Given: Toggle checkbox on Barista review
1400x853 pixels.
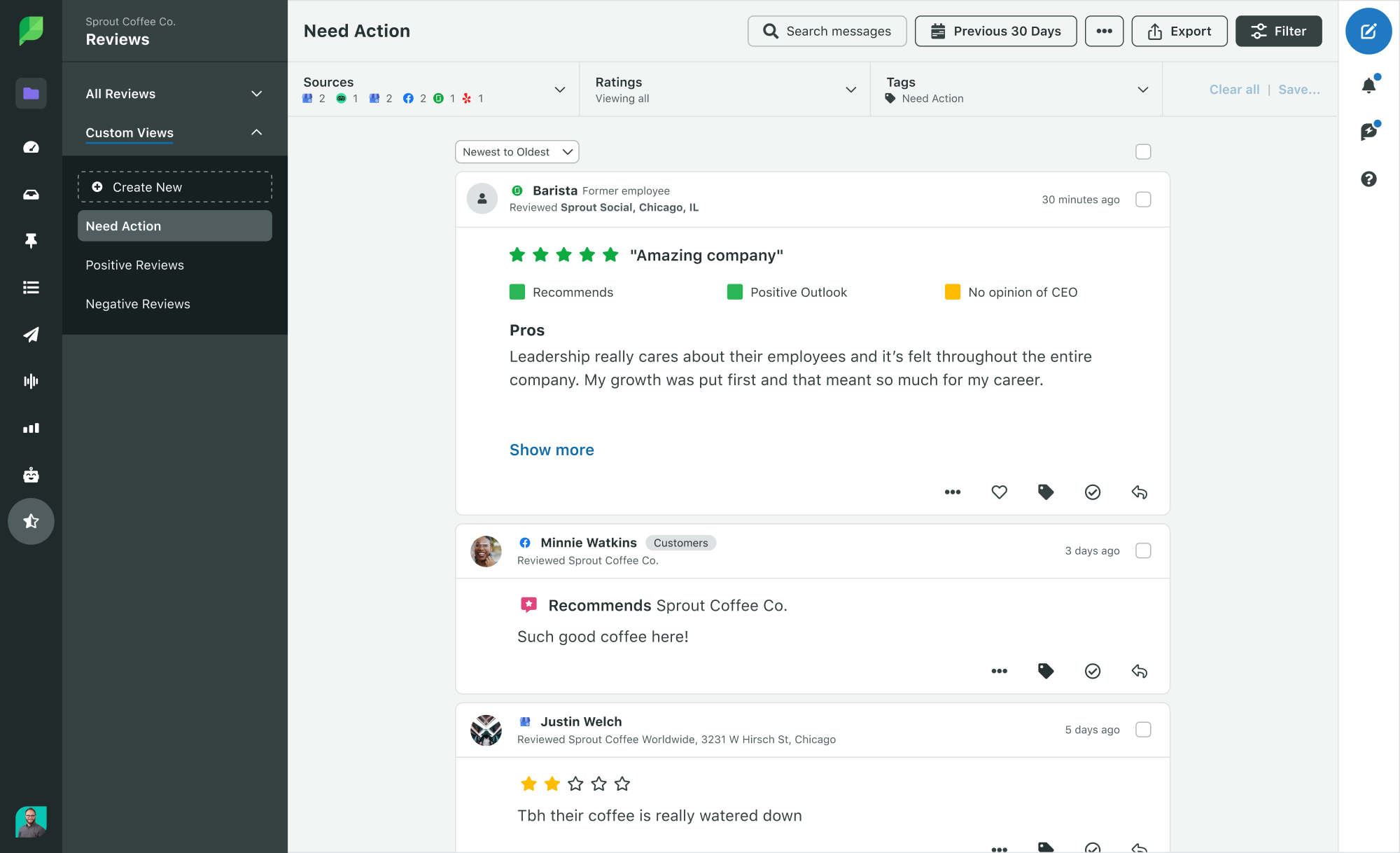Looking at the screenshot, I should click(1143, 198).
